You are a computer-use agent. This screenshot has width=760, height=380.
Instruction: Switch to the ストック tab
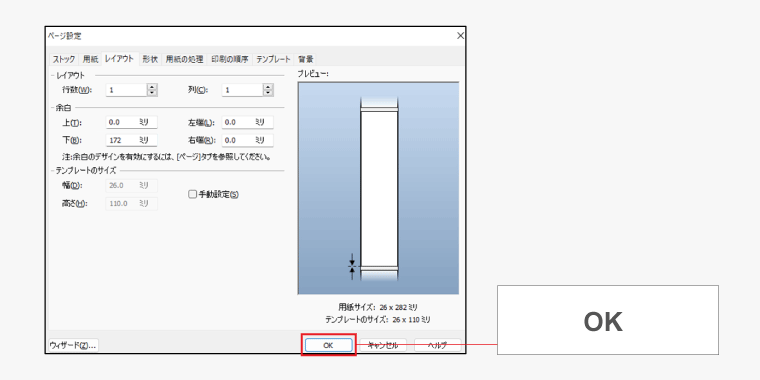(x=64, y=59)
